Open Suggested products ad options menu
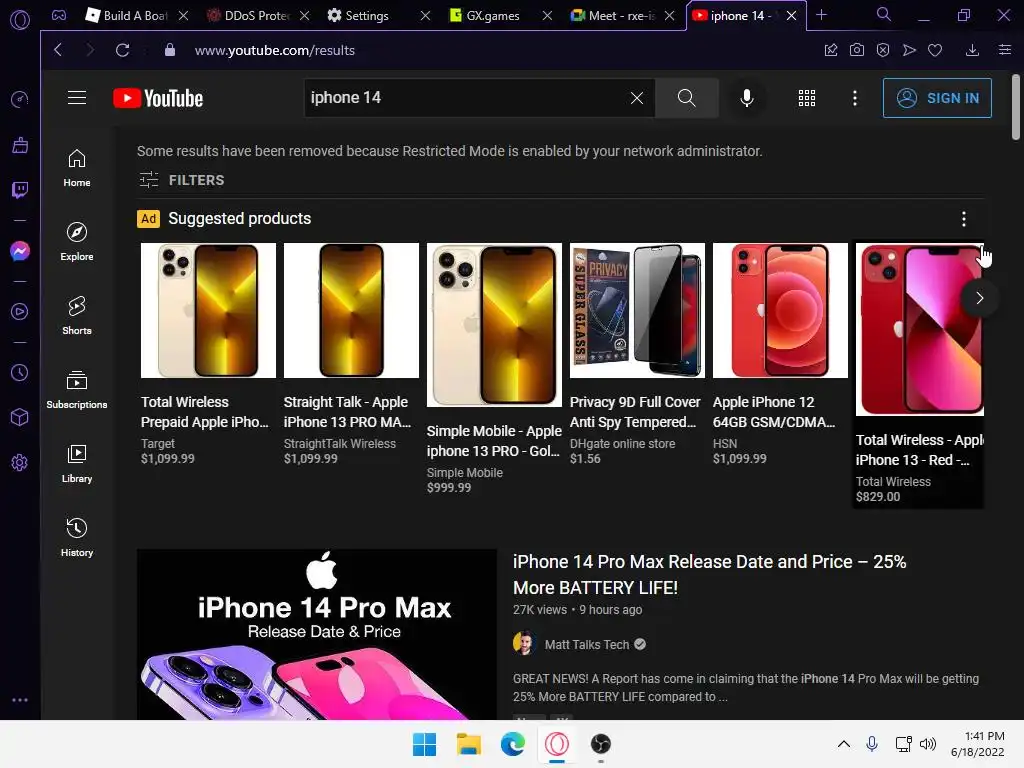 click(x=964, y=219)
